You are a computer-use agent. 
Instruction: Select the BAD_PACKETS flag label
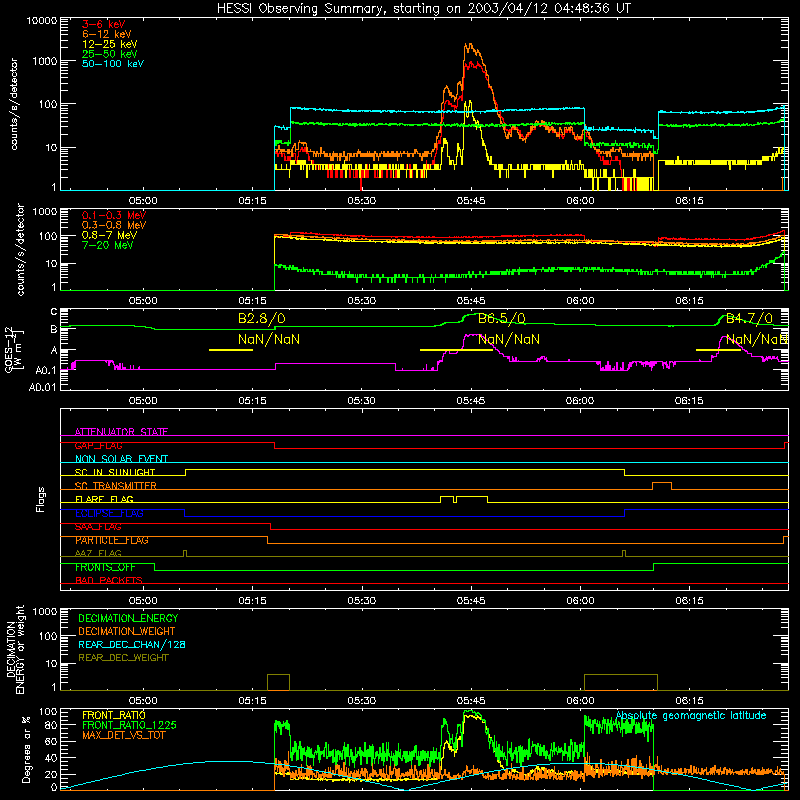[x=109, y=581]
